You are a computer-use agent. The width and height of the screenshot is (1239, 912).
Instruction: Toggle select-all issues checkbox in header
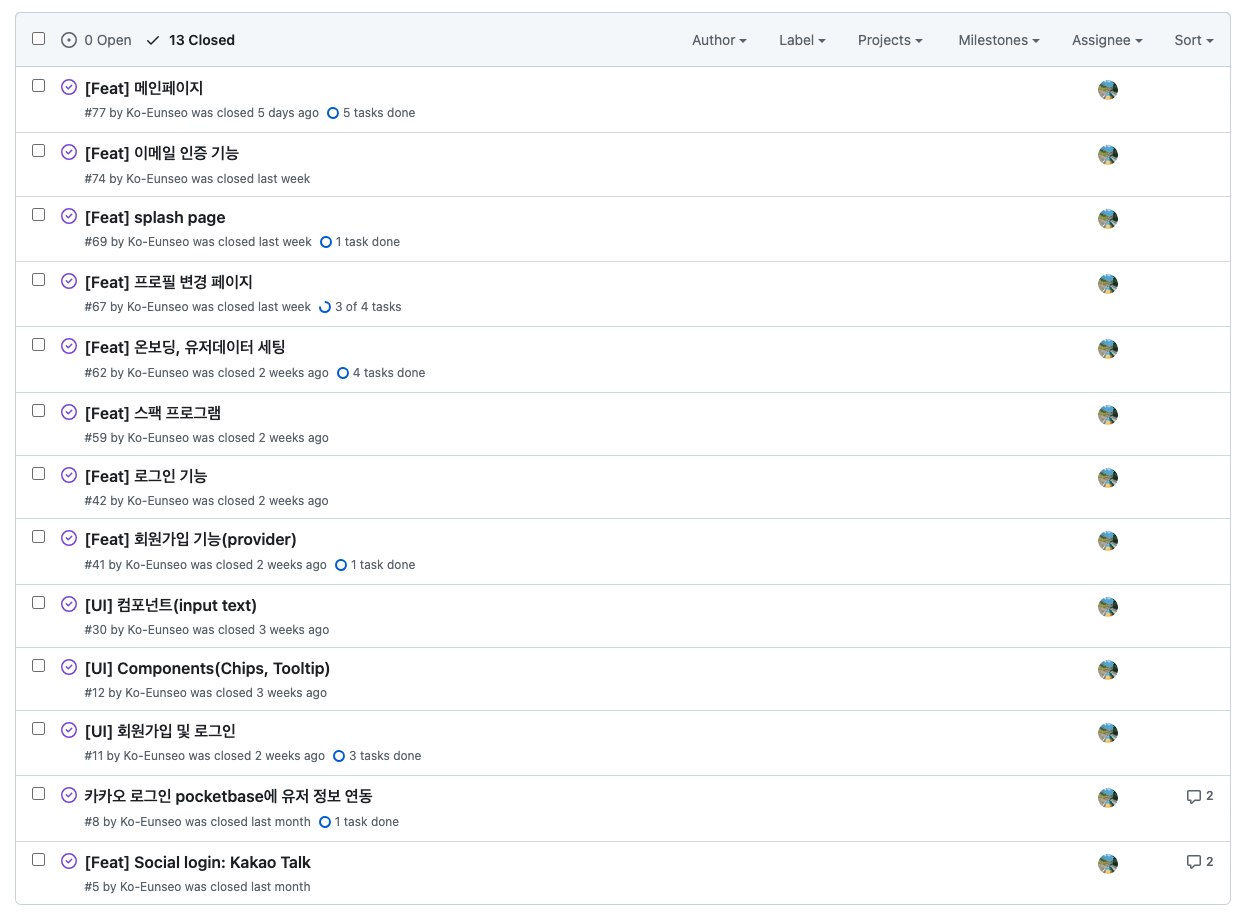(x=38, y=38)
